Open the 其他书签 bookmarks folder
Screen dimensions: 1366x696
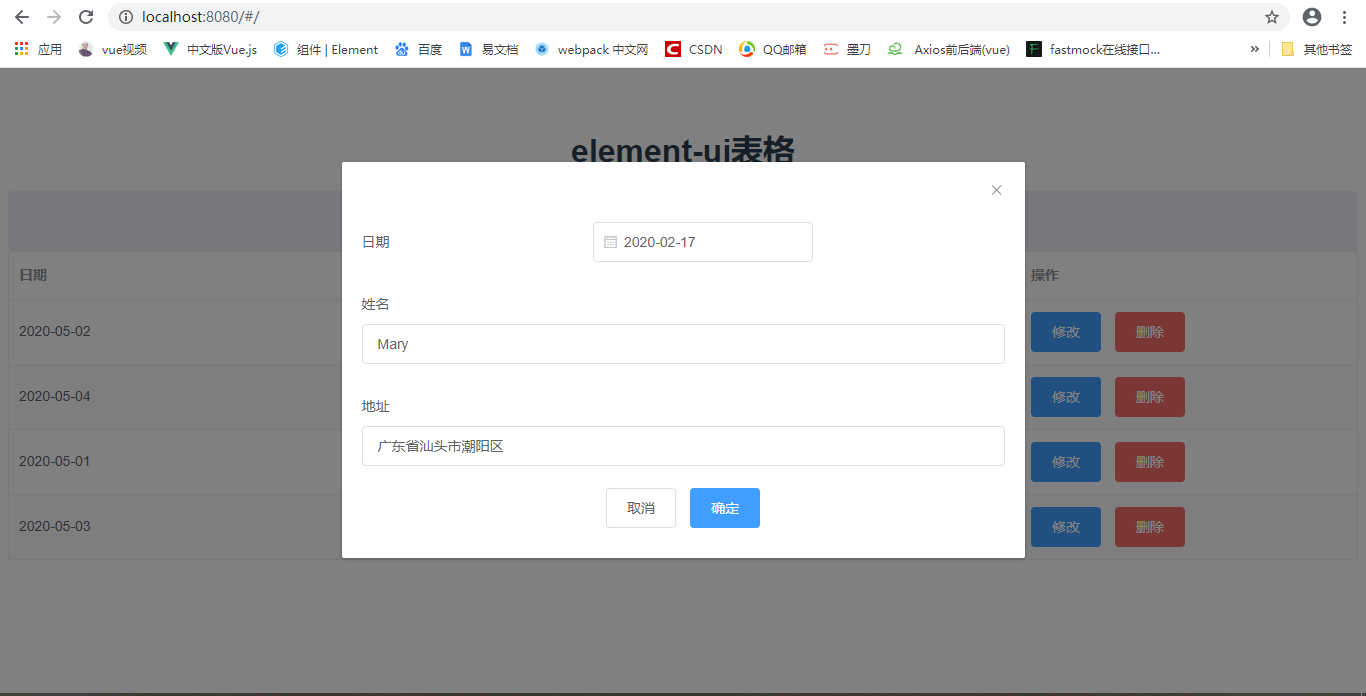pos(1319,48)
